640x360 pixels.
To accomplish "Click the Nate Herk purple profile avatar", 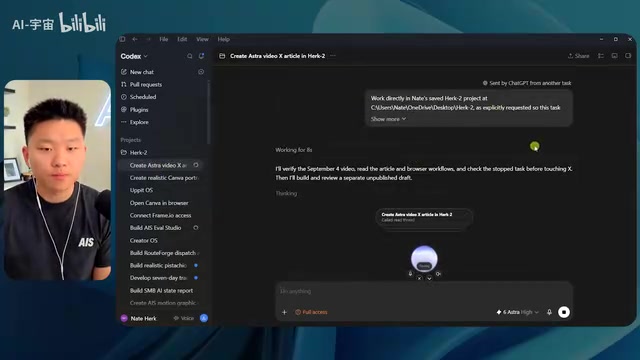I will [x=124, y=318].
